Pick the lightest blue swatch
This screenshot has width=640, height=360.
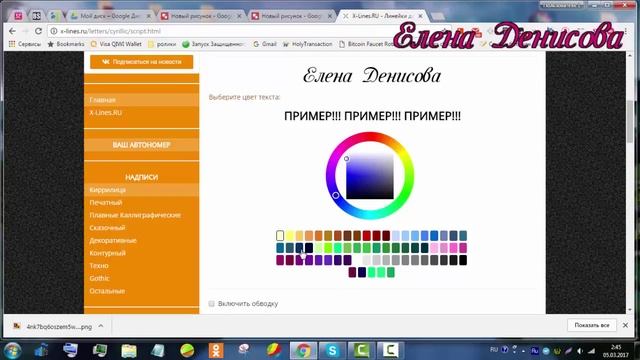coord(396,236)
